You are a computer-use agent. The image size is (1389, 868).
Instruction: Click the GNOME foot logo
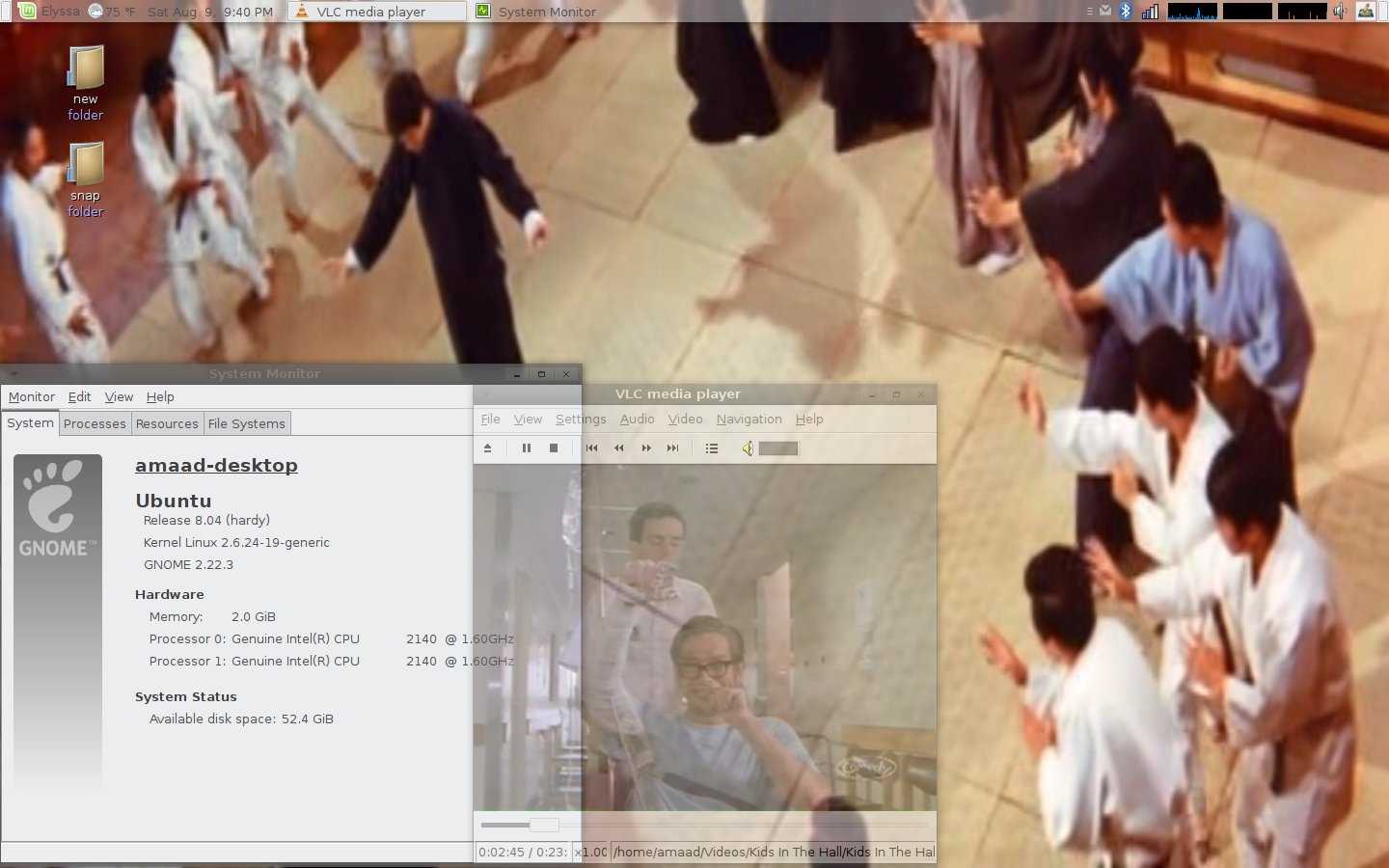click(57, 508)
